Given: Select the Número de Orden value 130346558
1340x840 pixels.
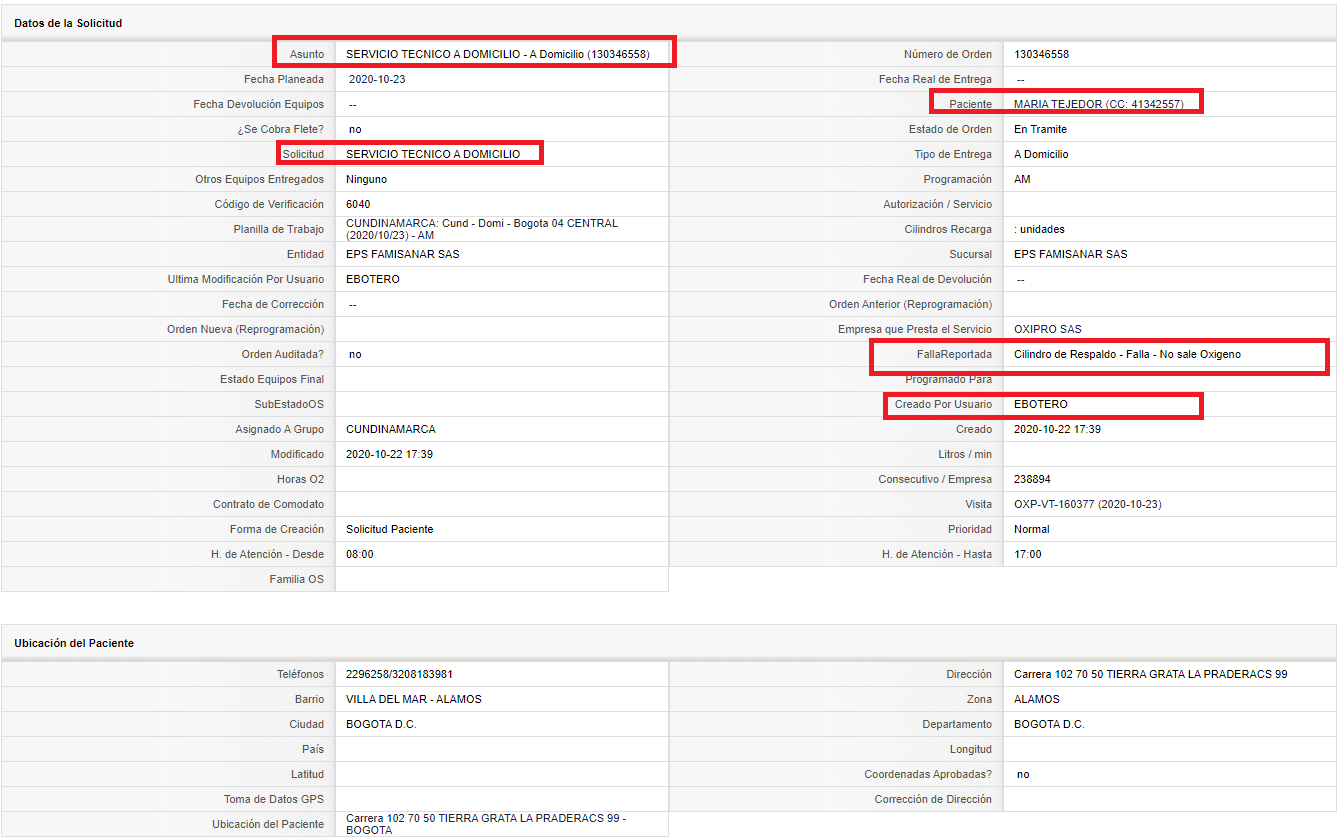Looking at the screenshot, I should coord(1041,54).
